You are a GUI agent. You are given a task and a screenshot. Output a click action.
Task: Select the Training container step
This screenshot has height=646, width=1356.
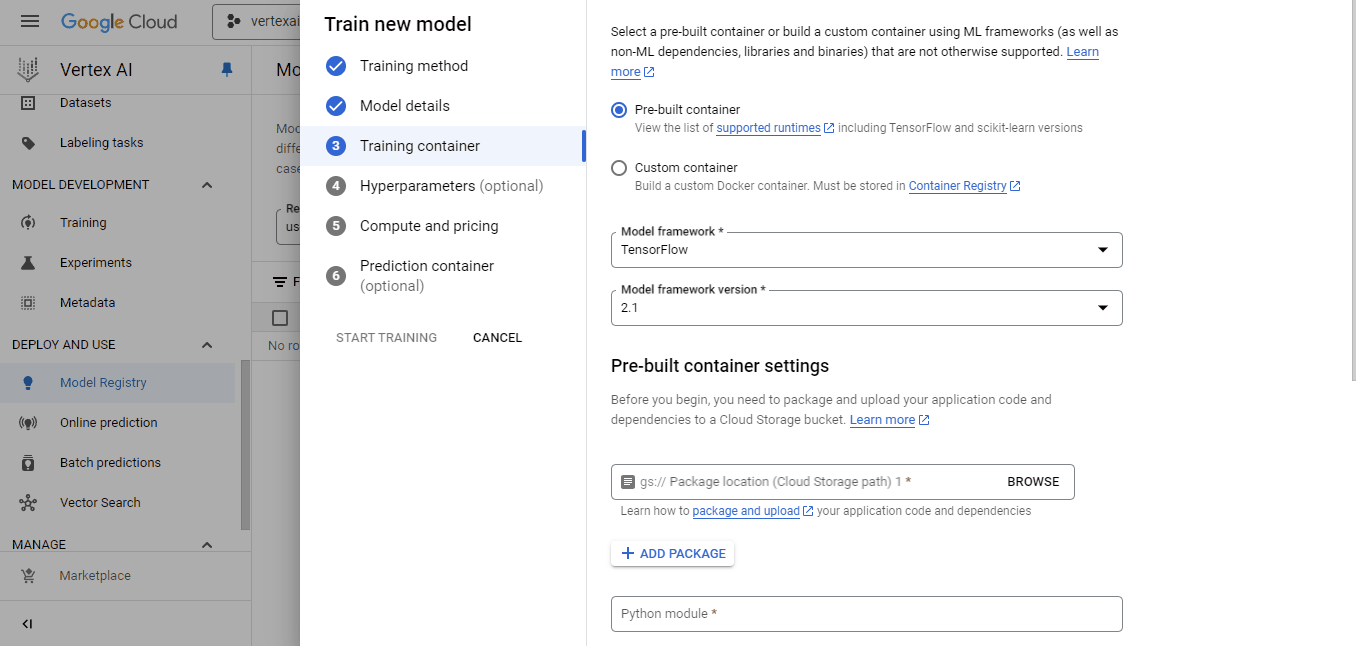coord(443,146)
